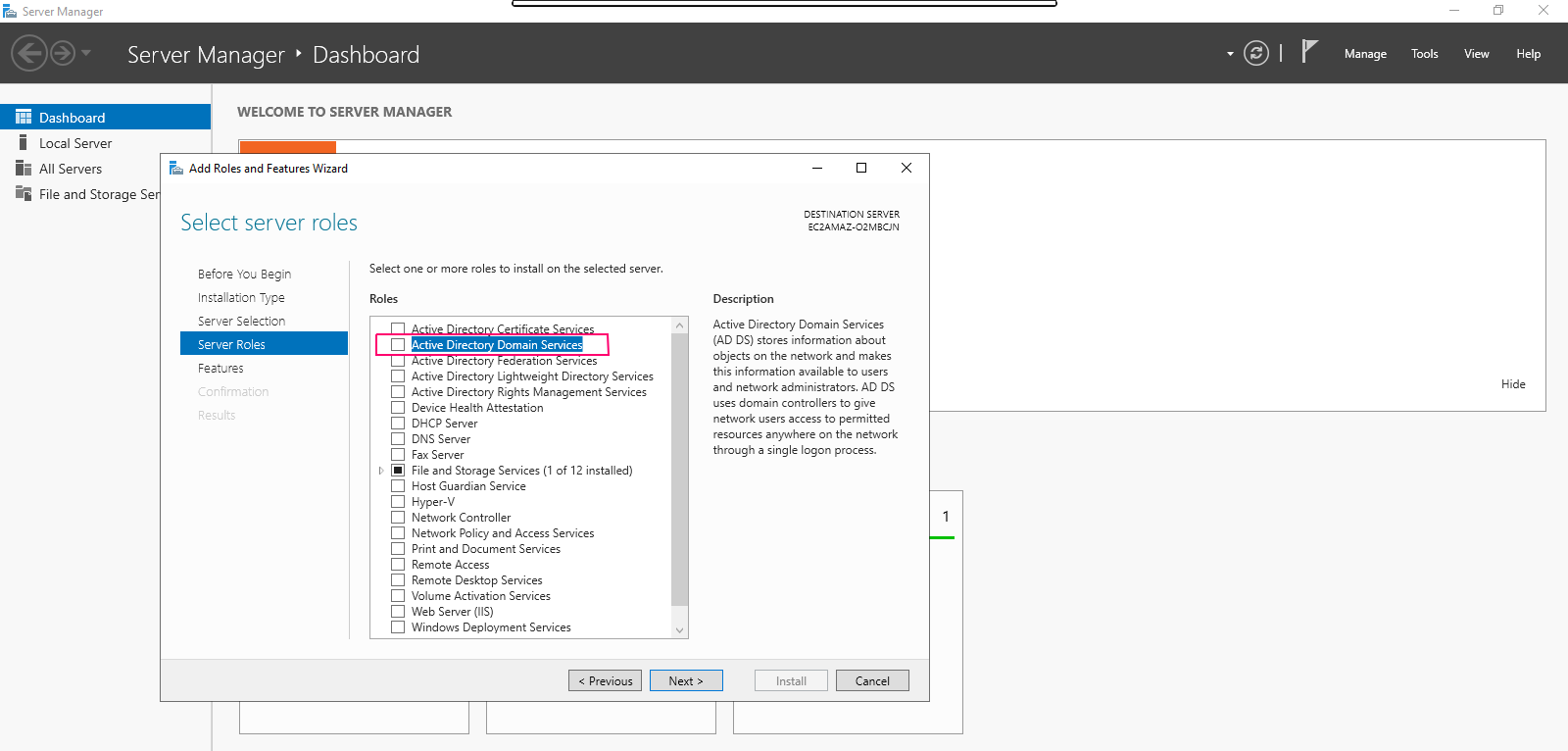Enable the Web Server (IIS) checkbox
This screenshot has height=751, width=1568.
pyautogui.click(x=398, y=612)
